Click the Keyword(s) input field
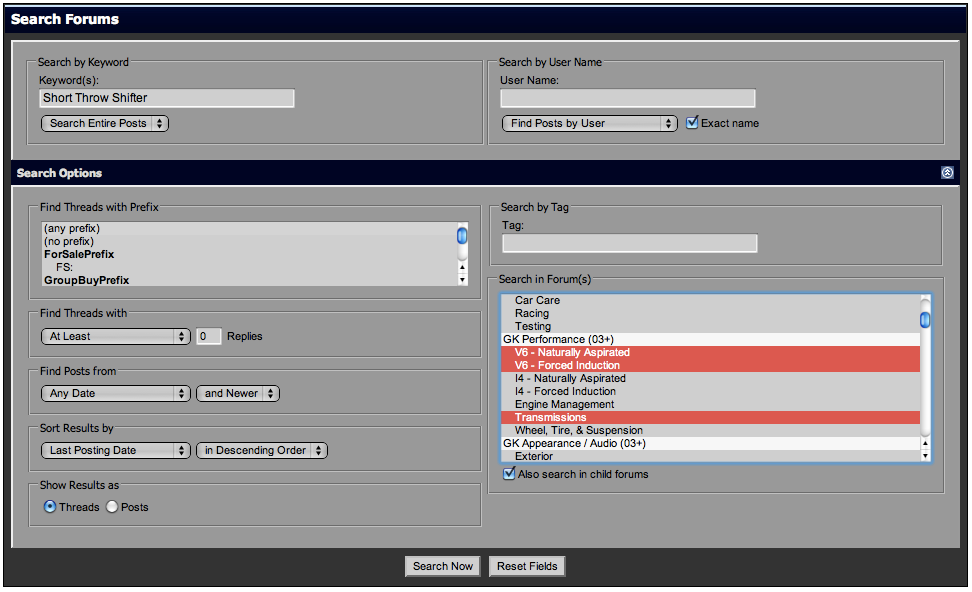Screen dimensions: 972x592 (167, 98)
